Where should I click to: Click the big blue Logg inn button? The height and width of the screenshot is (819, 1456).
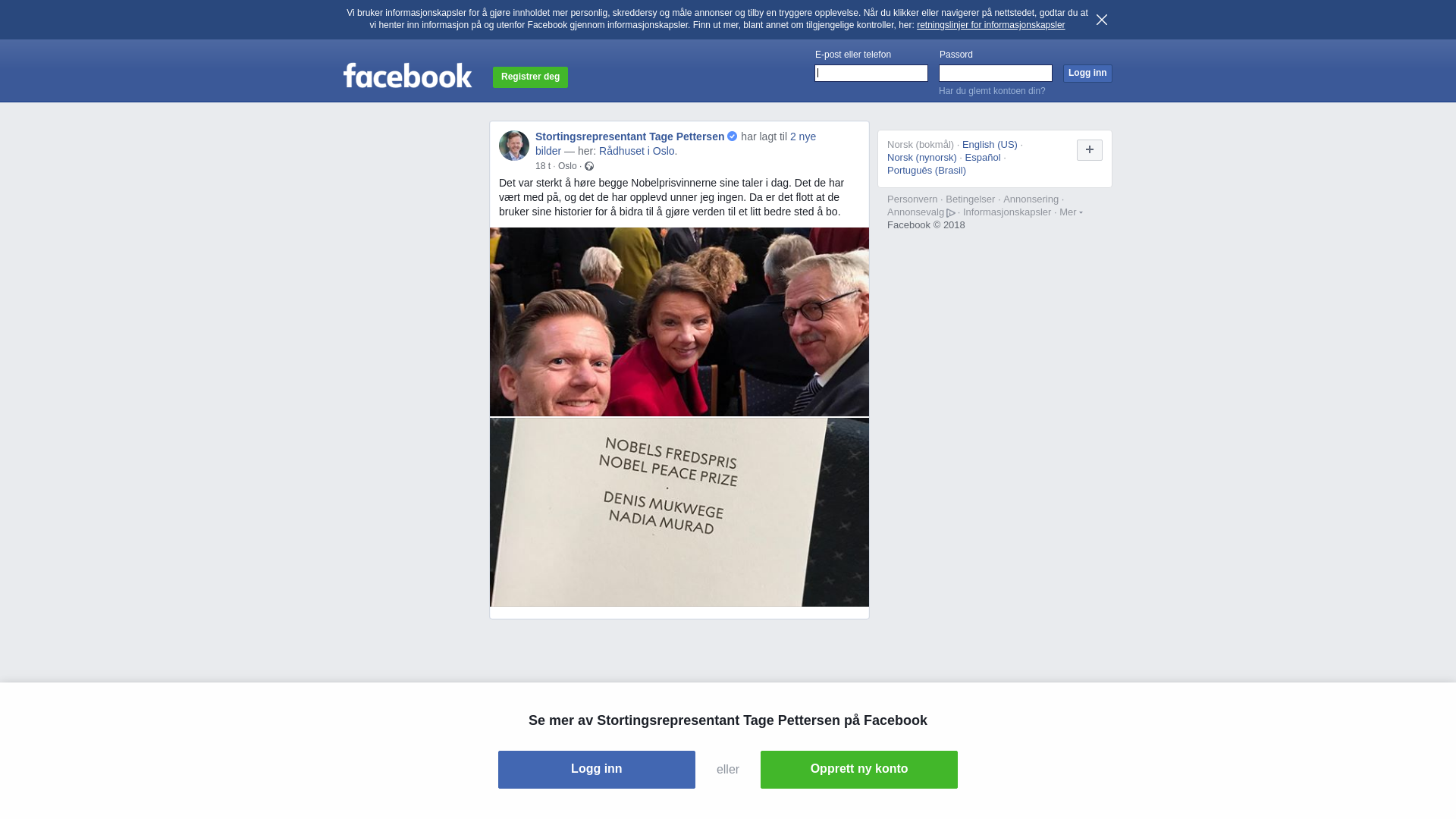click(x=597, y=770)
